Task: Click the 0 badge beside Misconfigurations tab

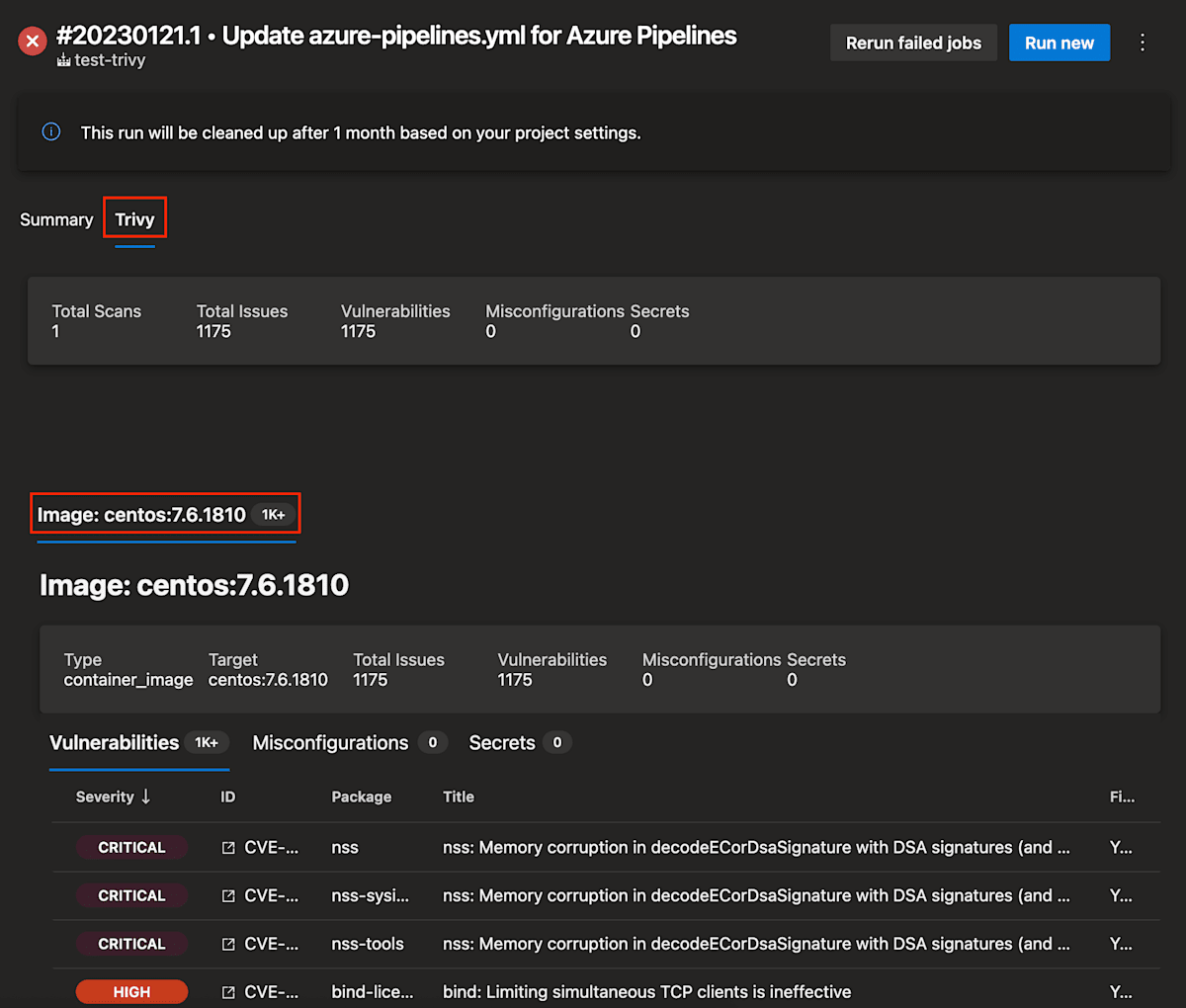Action: tap(432, 743)
